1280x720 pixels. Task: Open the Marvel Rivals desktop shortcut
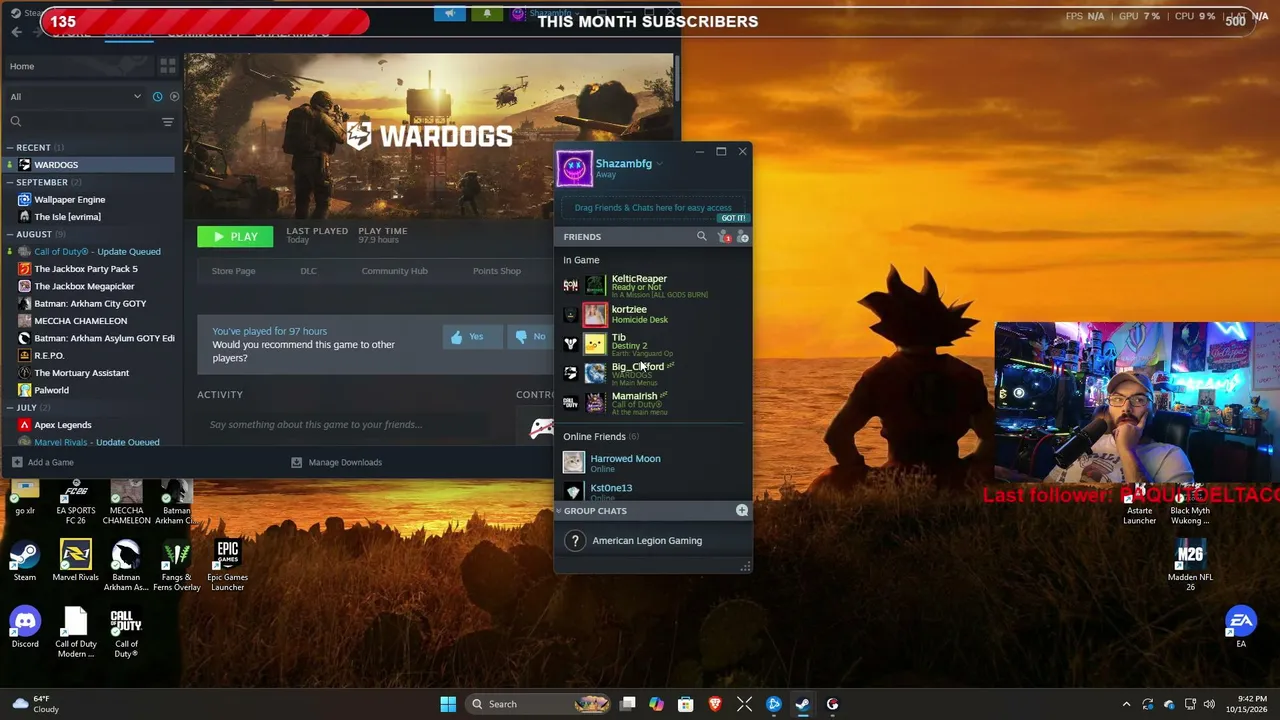tap(76, 561)
